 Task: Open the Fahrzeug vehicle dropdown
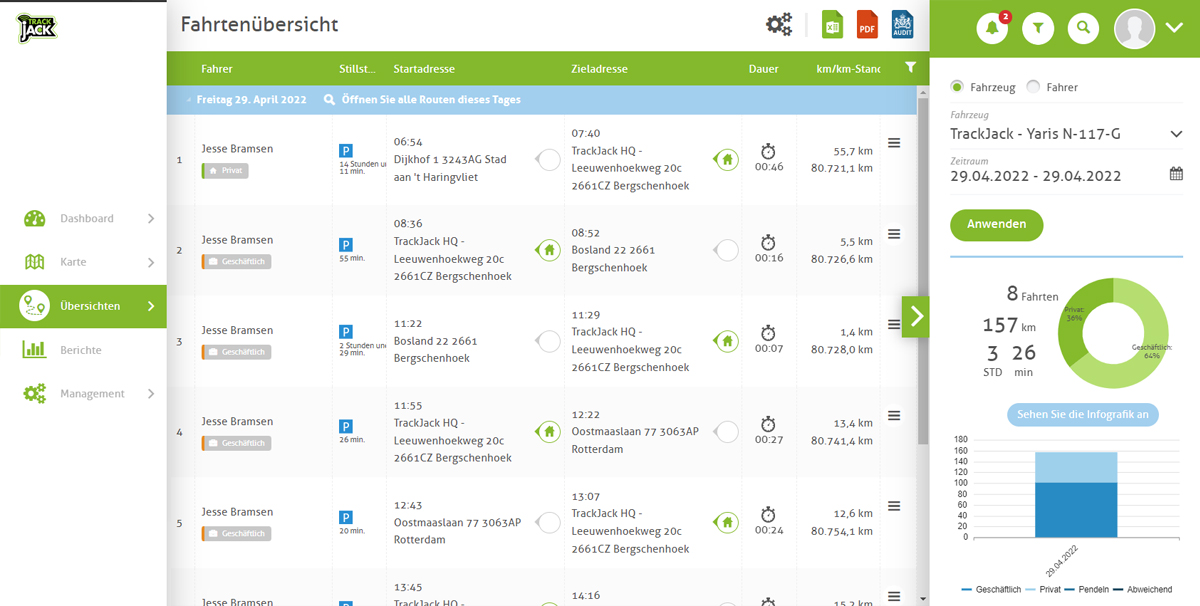1066,133
